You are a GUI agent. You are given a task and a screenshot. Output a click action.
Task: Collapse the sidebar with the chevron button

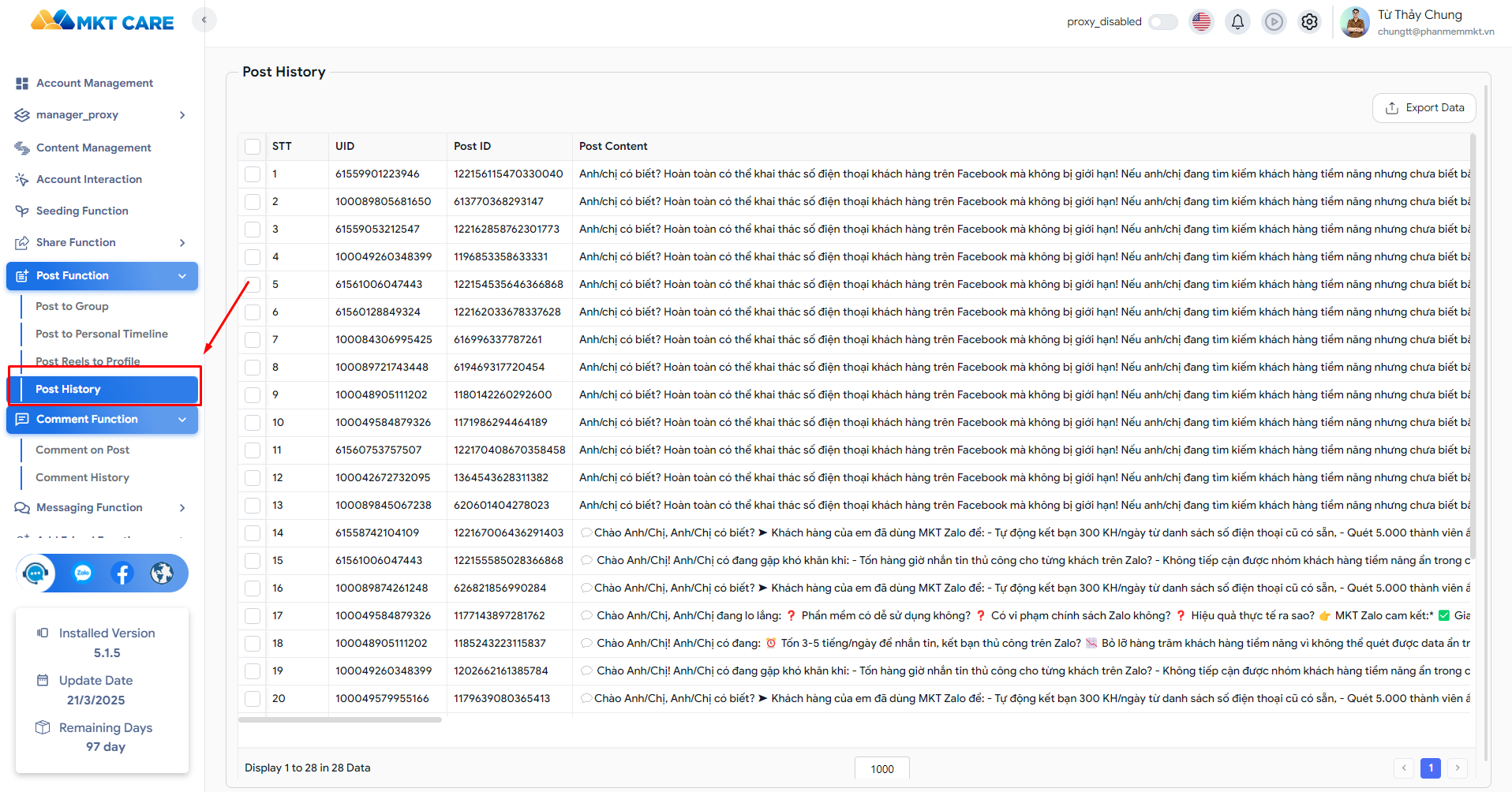[204, 20]
